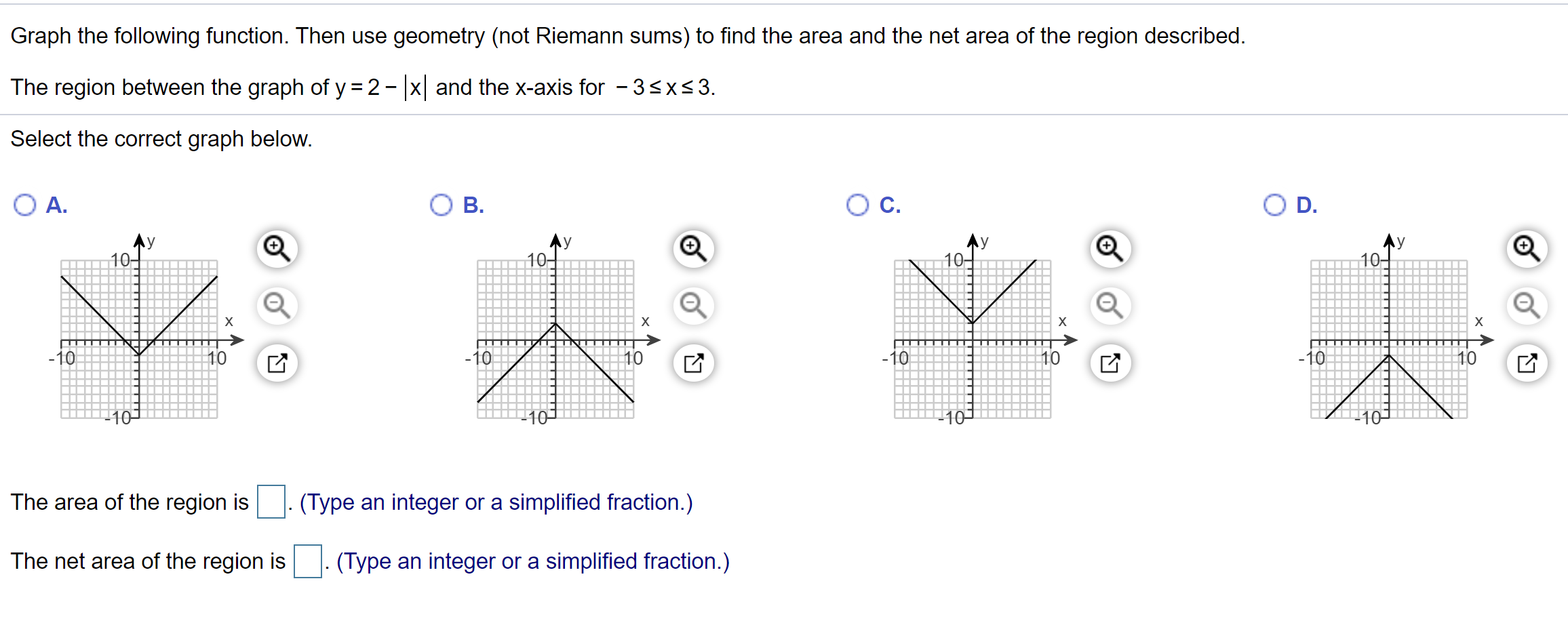Zoom out on graph B

tap(693, 306)
